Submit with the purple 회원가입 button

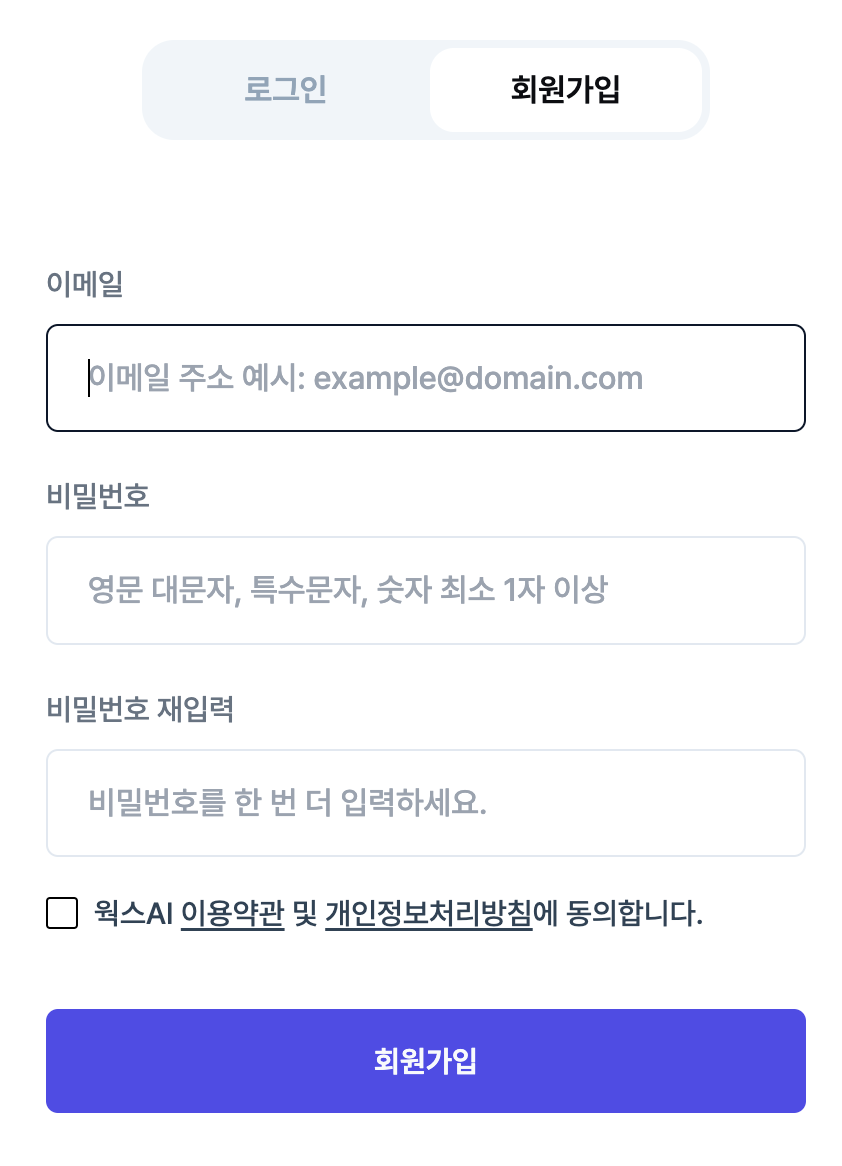pyautogui.click(x=425, y=1060)
